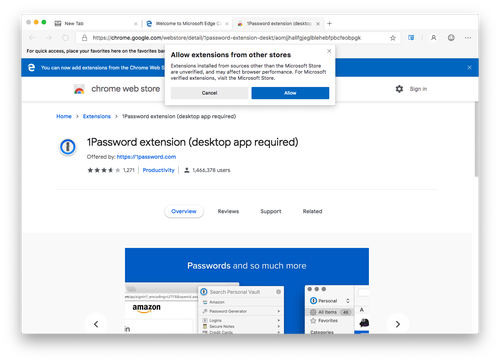Click the chrome web store rainbow logo
Screen dimensions: 500x362
(x=79, y=89)
